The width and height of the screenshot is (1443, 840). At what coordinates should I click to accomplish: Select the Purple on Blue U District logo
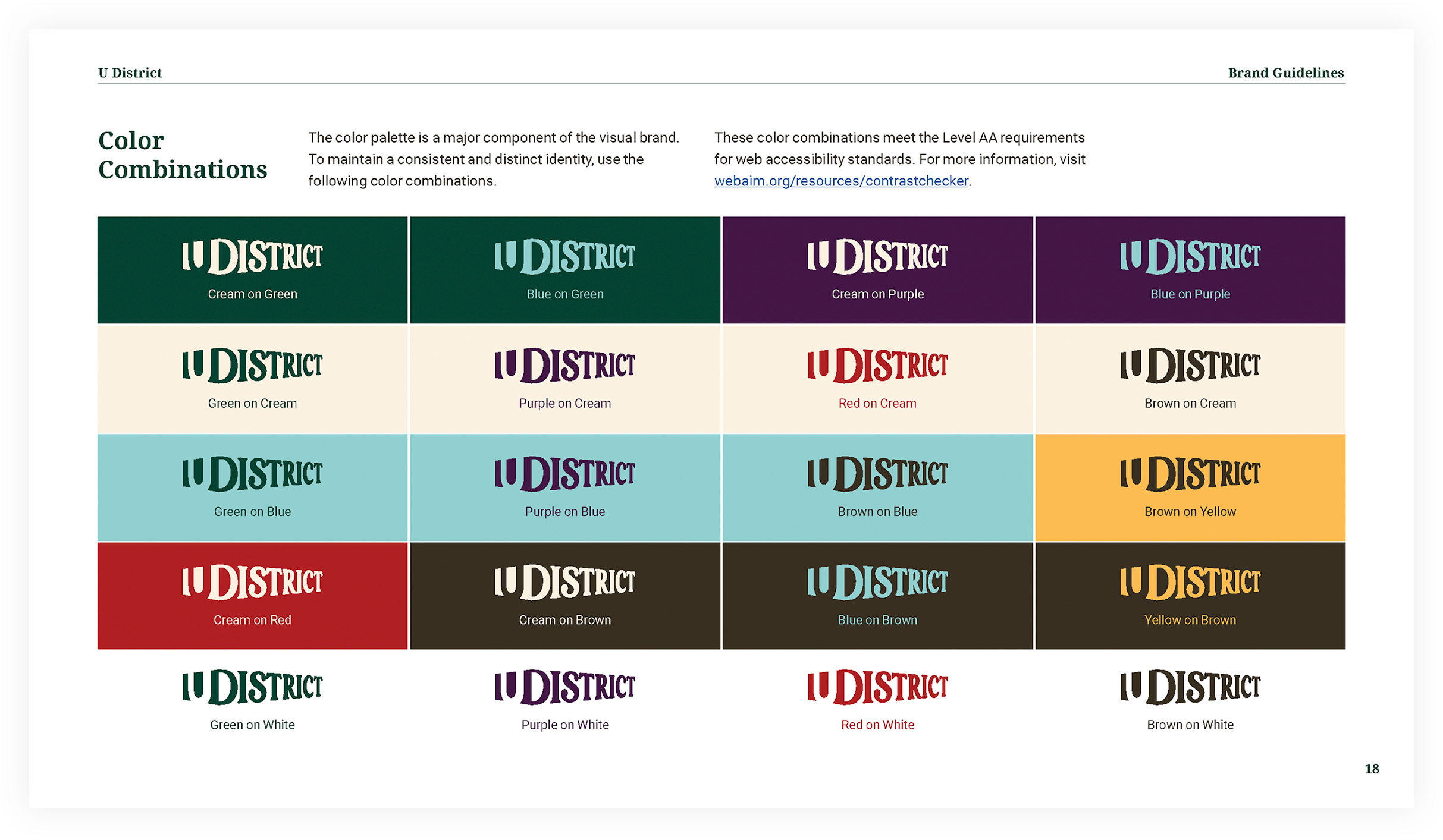[564, 473]
